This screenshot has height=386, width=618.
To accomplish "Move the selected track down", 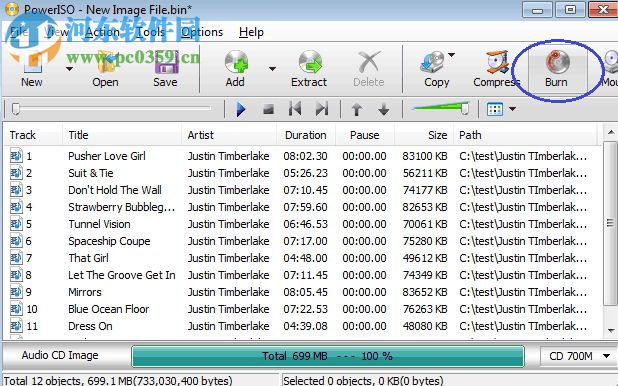I will tap(384, 109).
